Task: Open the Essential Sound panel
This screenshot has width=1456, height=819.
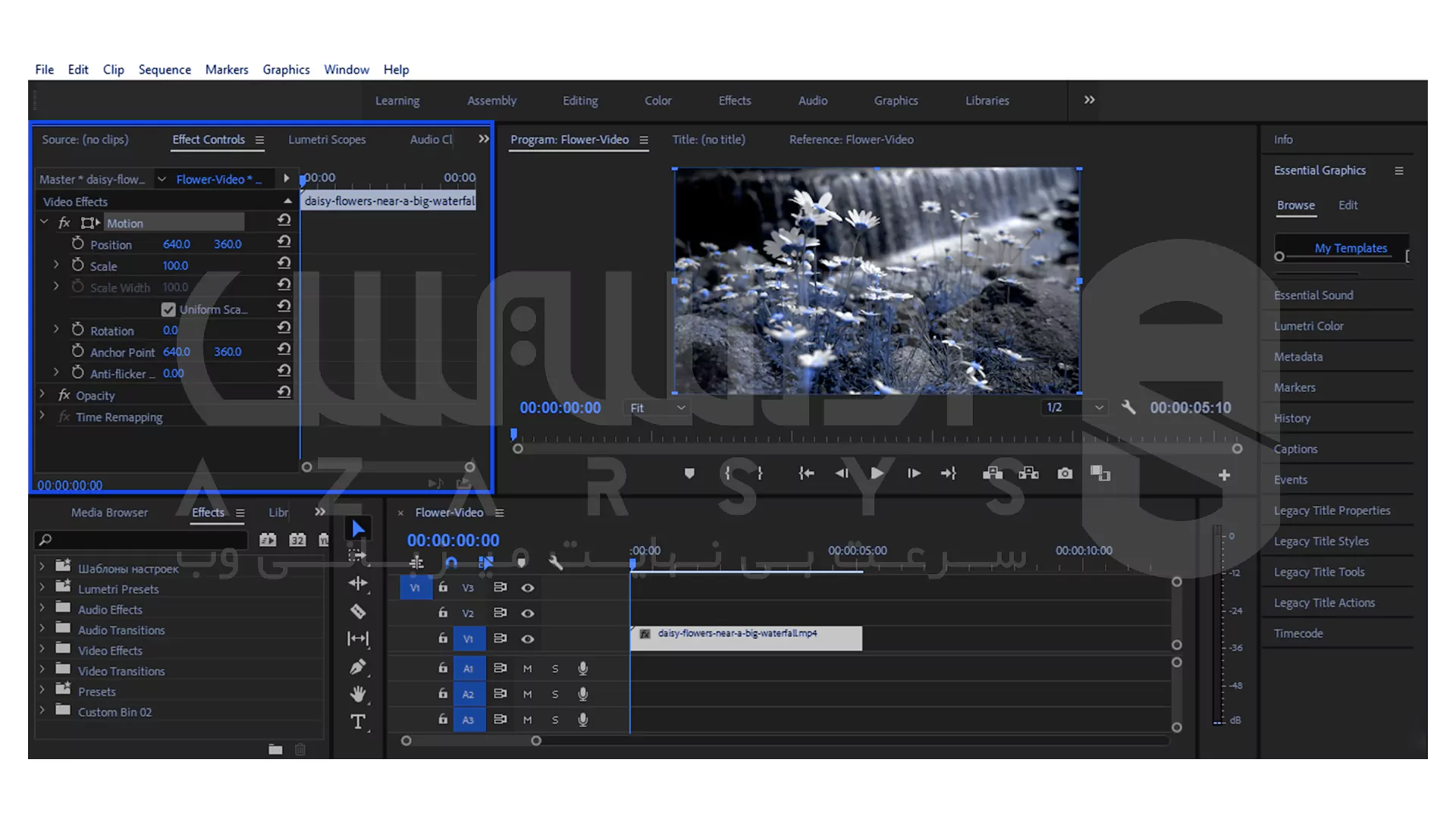Action: 1313,295
